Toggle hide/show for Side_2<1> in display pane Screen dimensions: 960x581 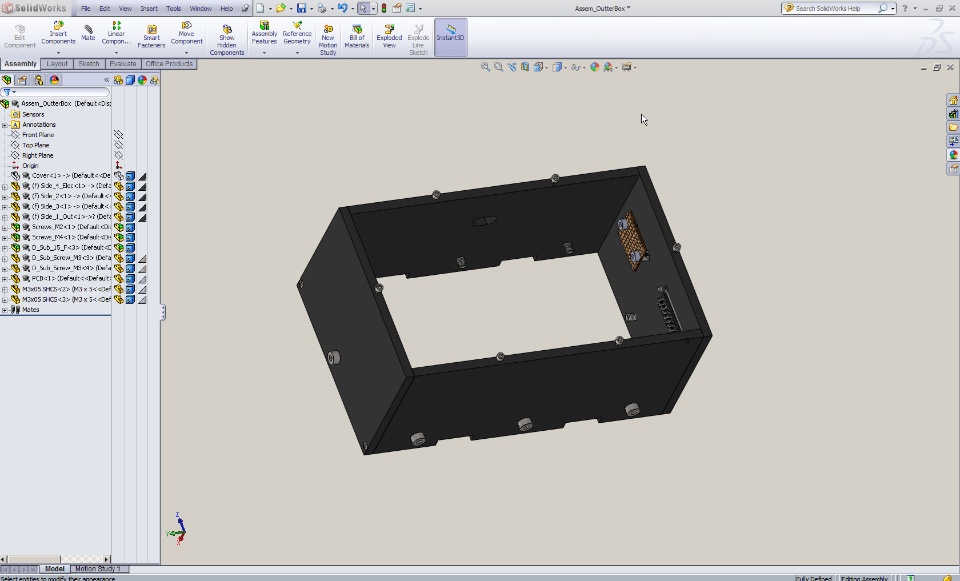119,197
